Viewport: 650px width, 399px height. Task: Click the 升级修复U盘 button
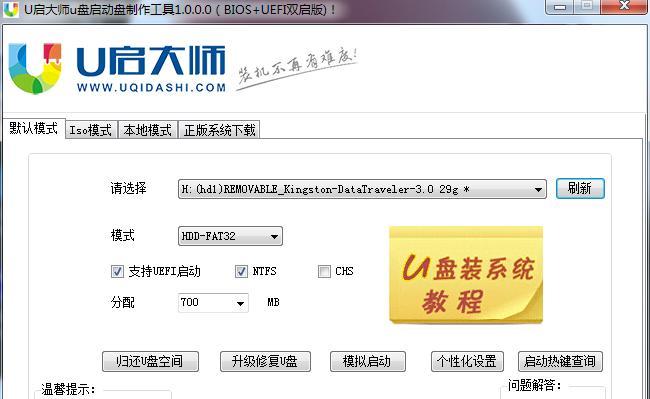click(265, 361)
